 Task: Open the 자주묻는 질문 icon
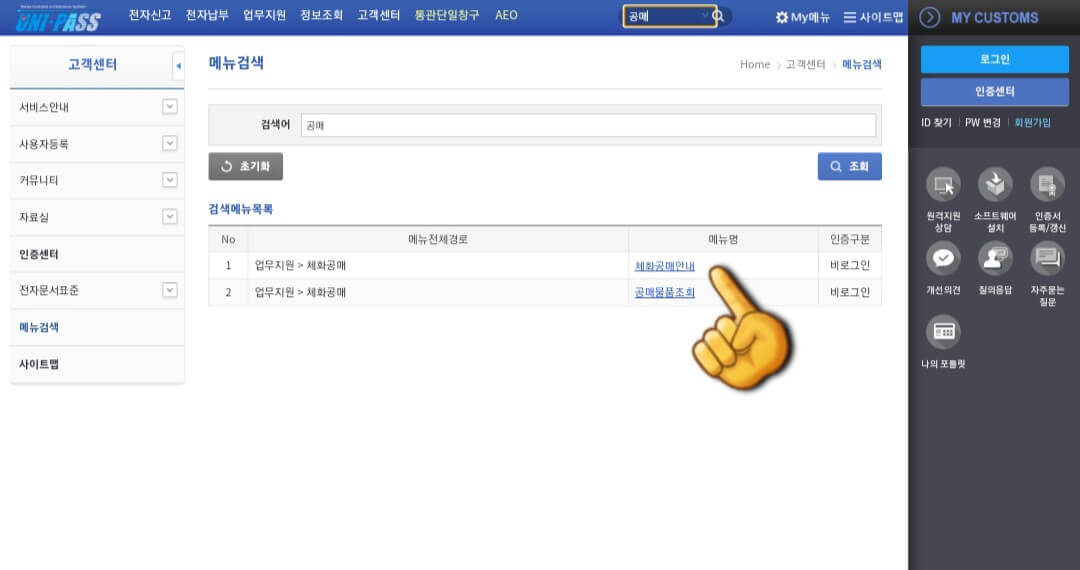1047,258
